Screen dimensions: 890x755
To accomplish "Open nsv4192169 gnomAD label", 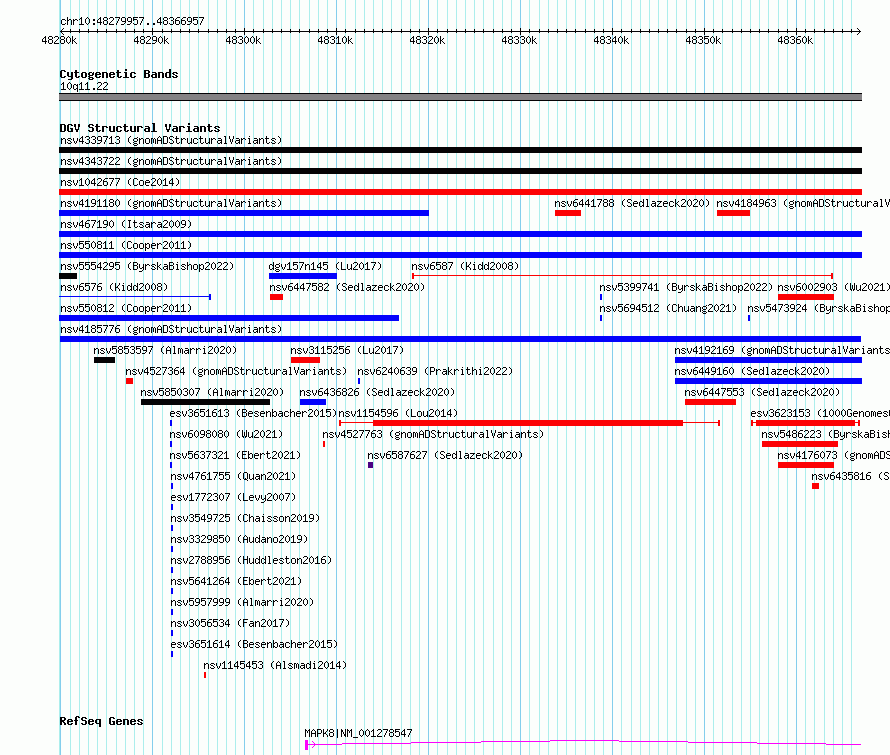I will pyautogui.click(x=782, y=350).
